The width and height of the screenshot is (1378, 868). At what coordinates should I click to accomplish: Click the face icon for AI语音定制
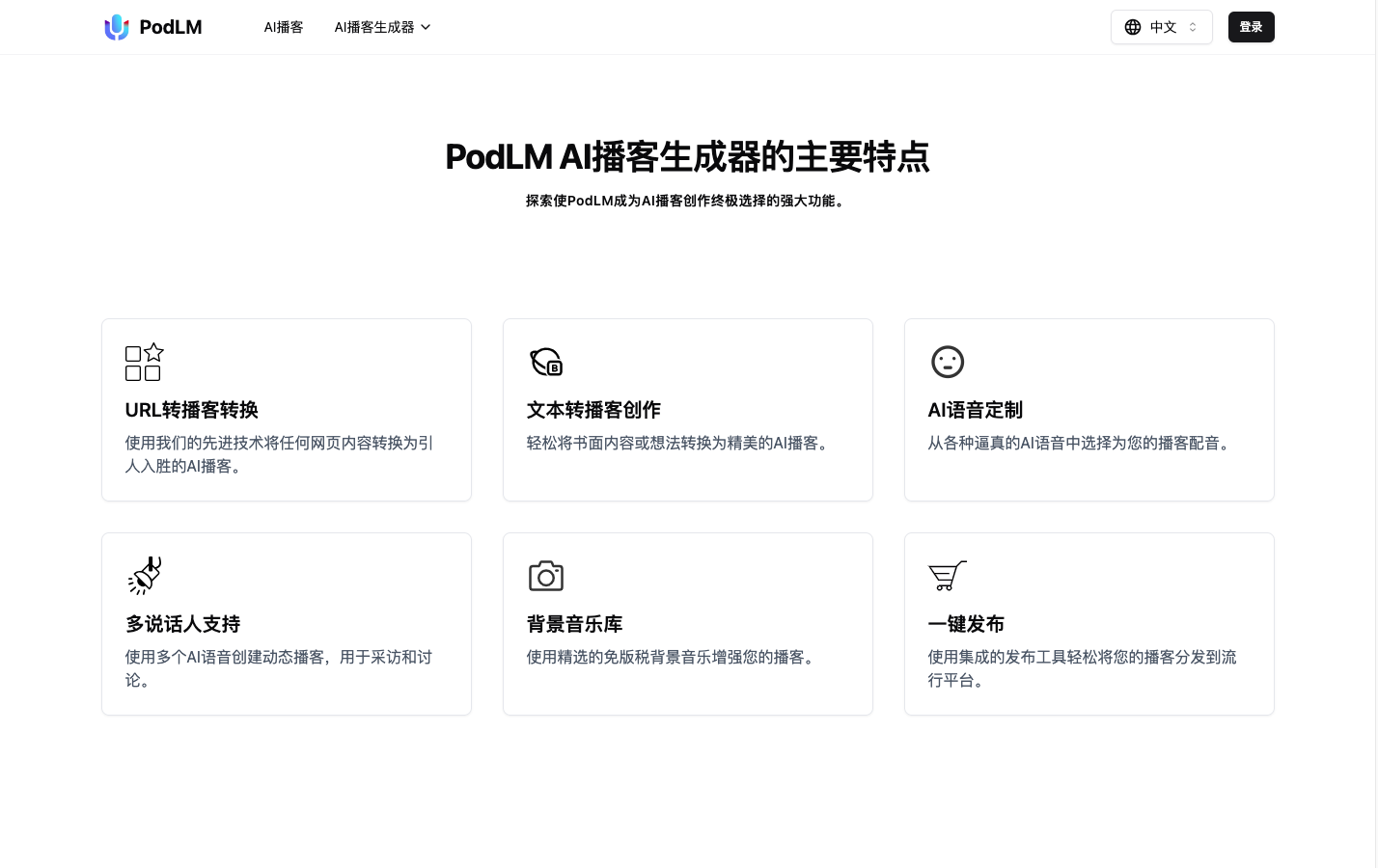pos(948,362)
